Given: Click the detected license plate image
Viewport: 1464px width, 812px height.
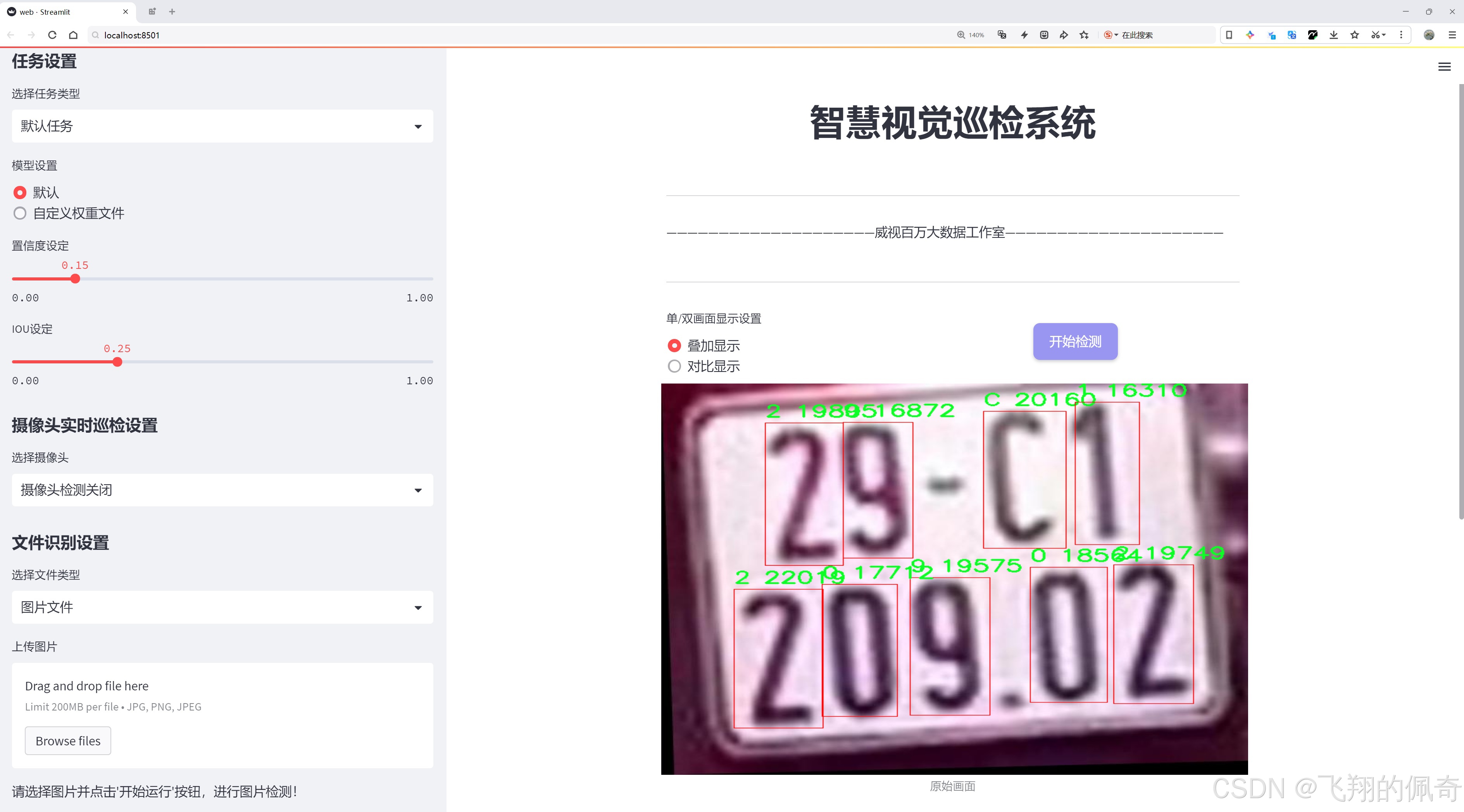Looking at the screenshot, I should pyautogui.click(x=954, y=579).
